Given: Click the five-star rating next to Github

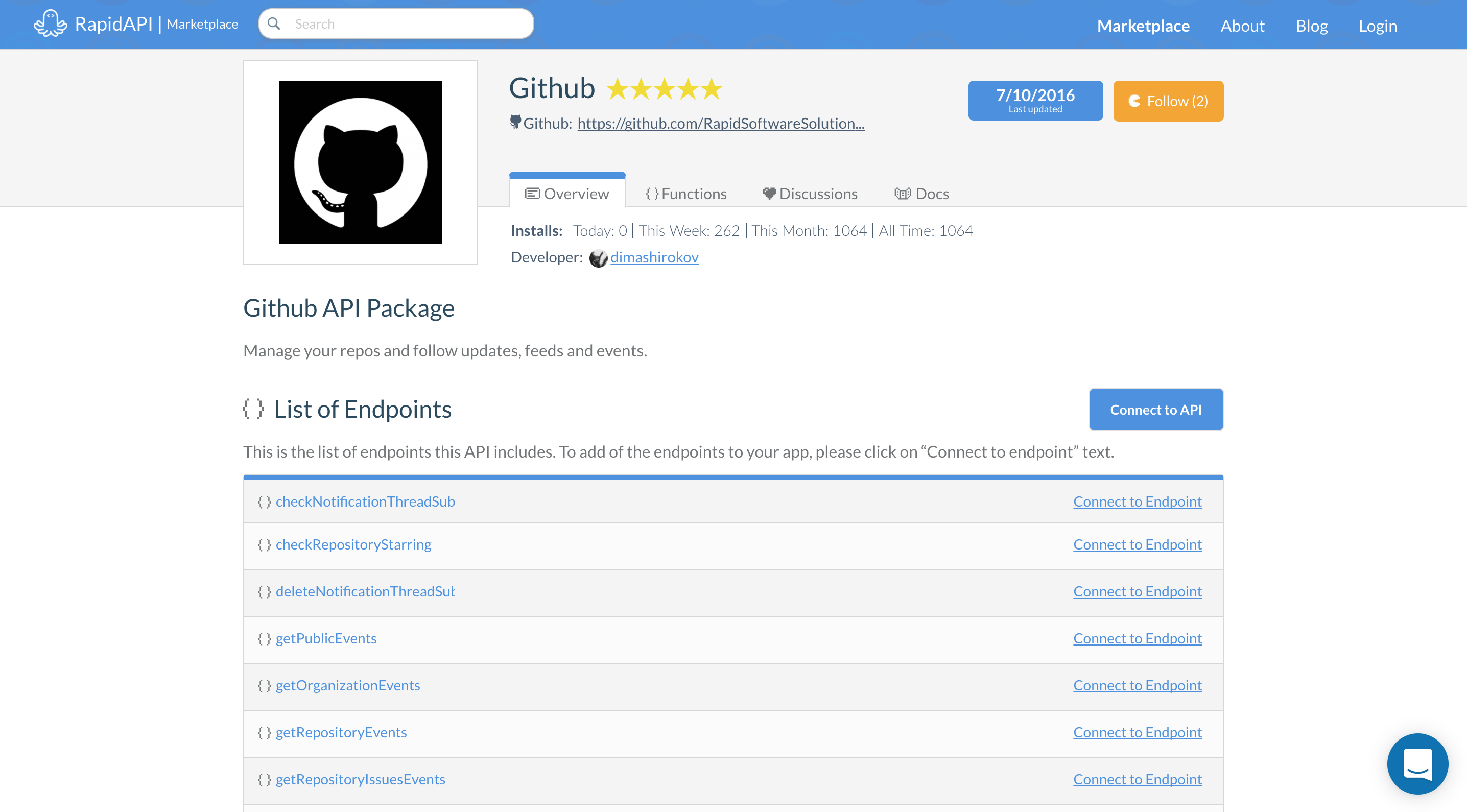Looking at the screenshot, I should pyautogui.click(x=664, y=89).
